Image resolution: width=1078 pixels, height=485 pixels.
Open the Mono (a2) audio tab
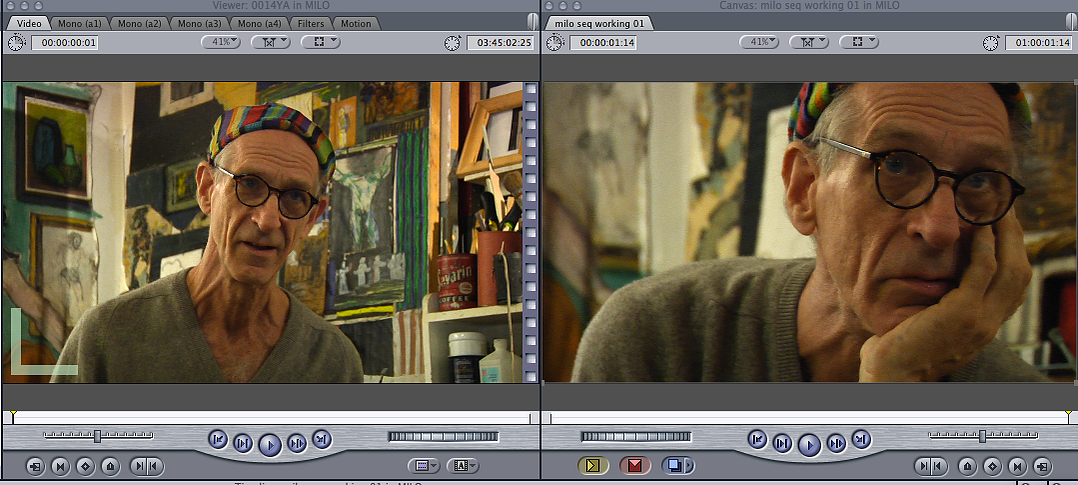click(x=140, y=23)
